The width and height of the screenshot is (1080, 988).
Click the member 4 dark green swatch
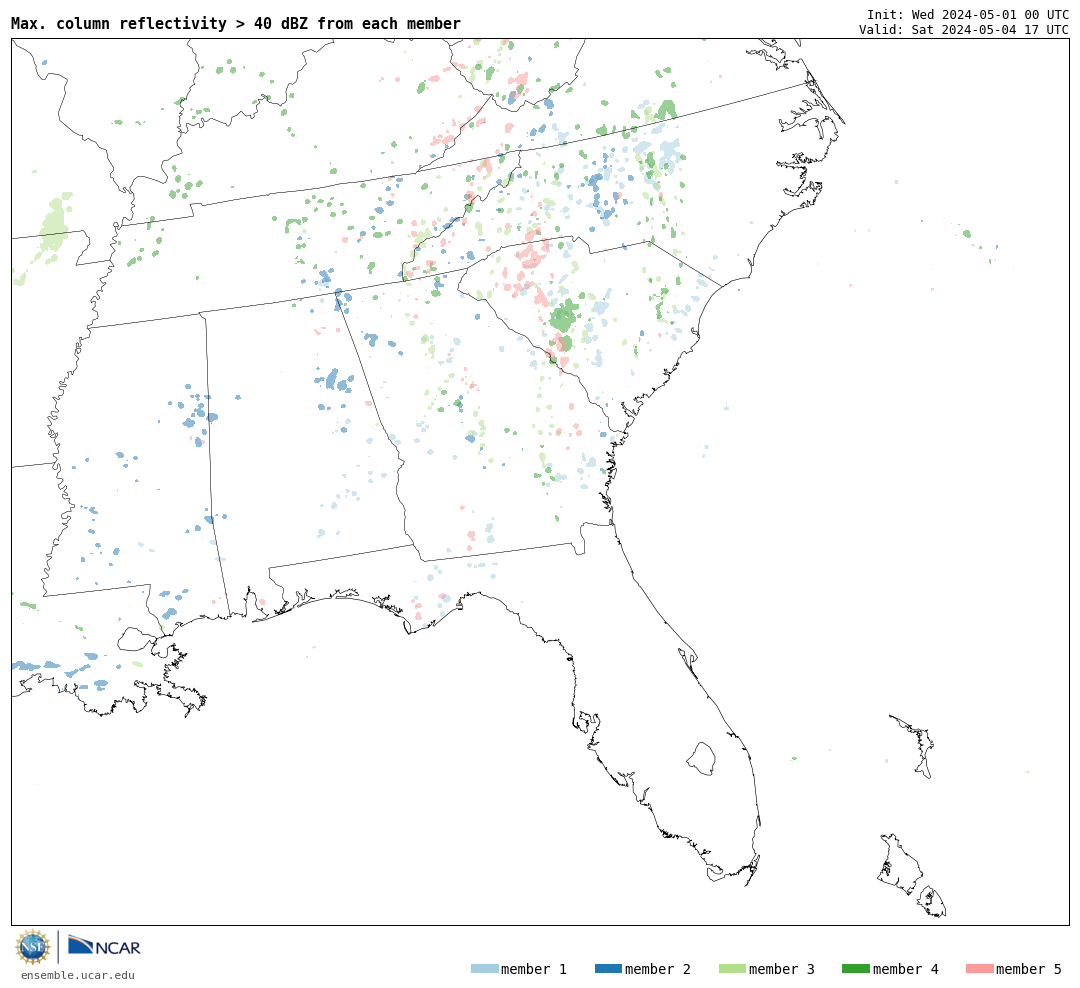[855, 969]
